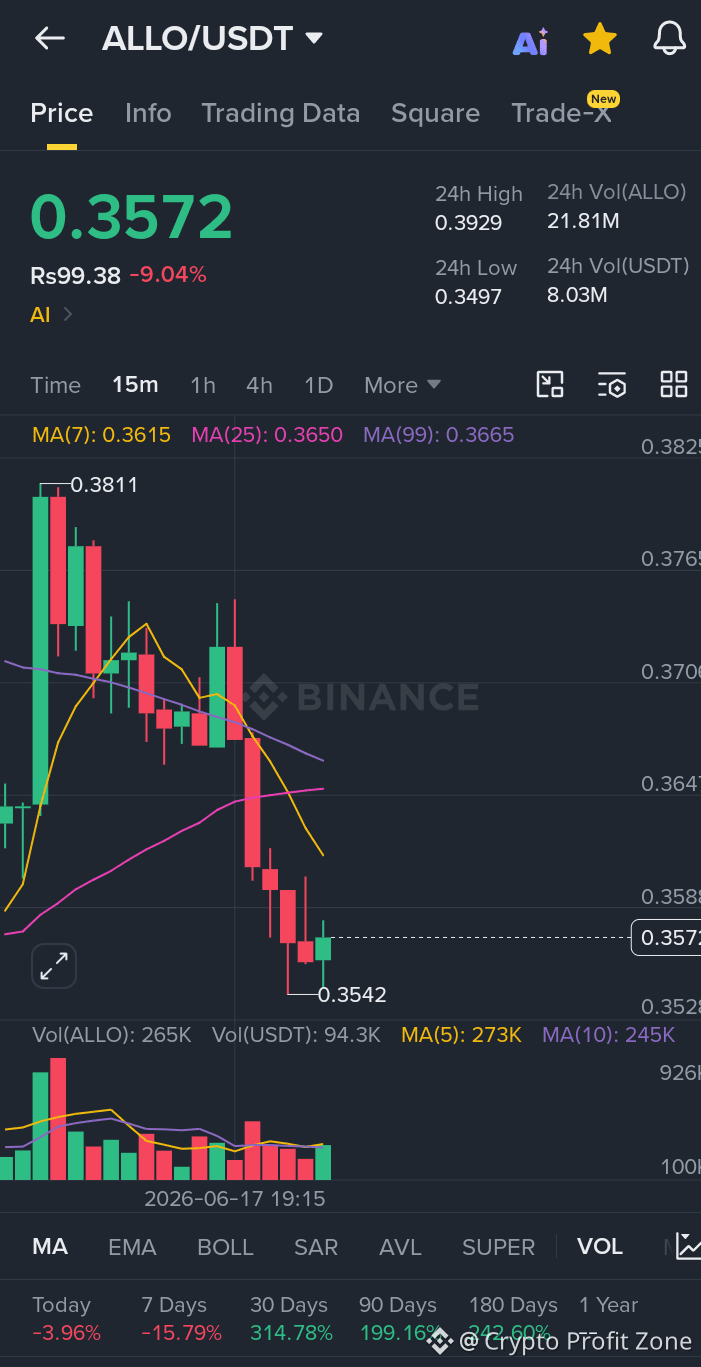
Task: Tap the MA(99) indicator value label
Action: tap(438, 435)
